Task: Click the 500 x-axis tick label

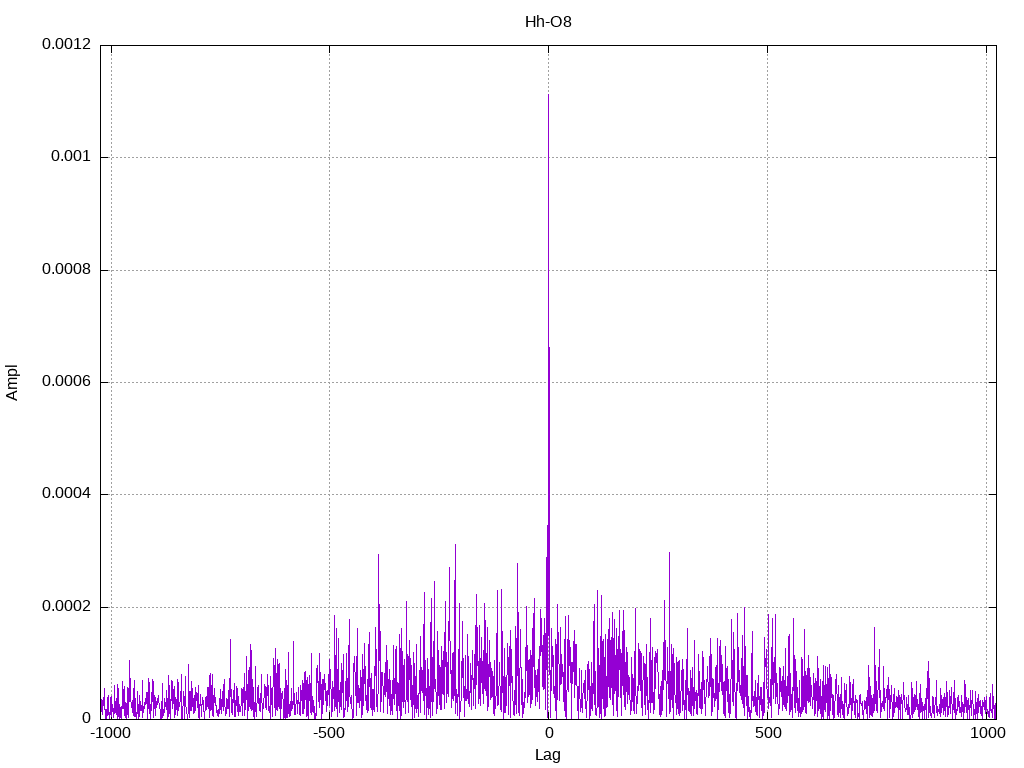Action: [x=768, y=733]
